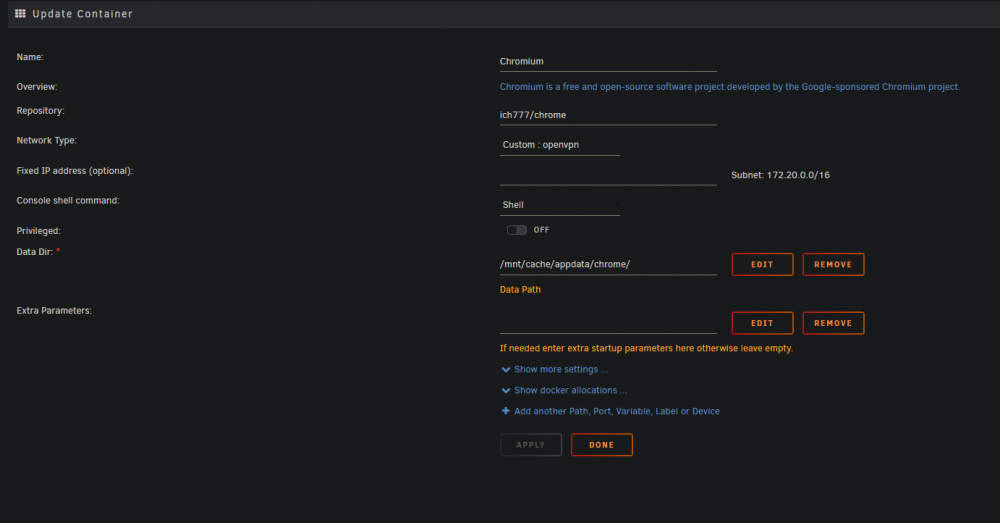
Task: Expand Show docker allocations
Action: point(570,390)
